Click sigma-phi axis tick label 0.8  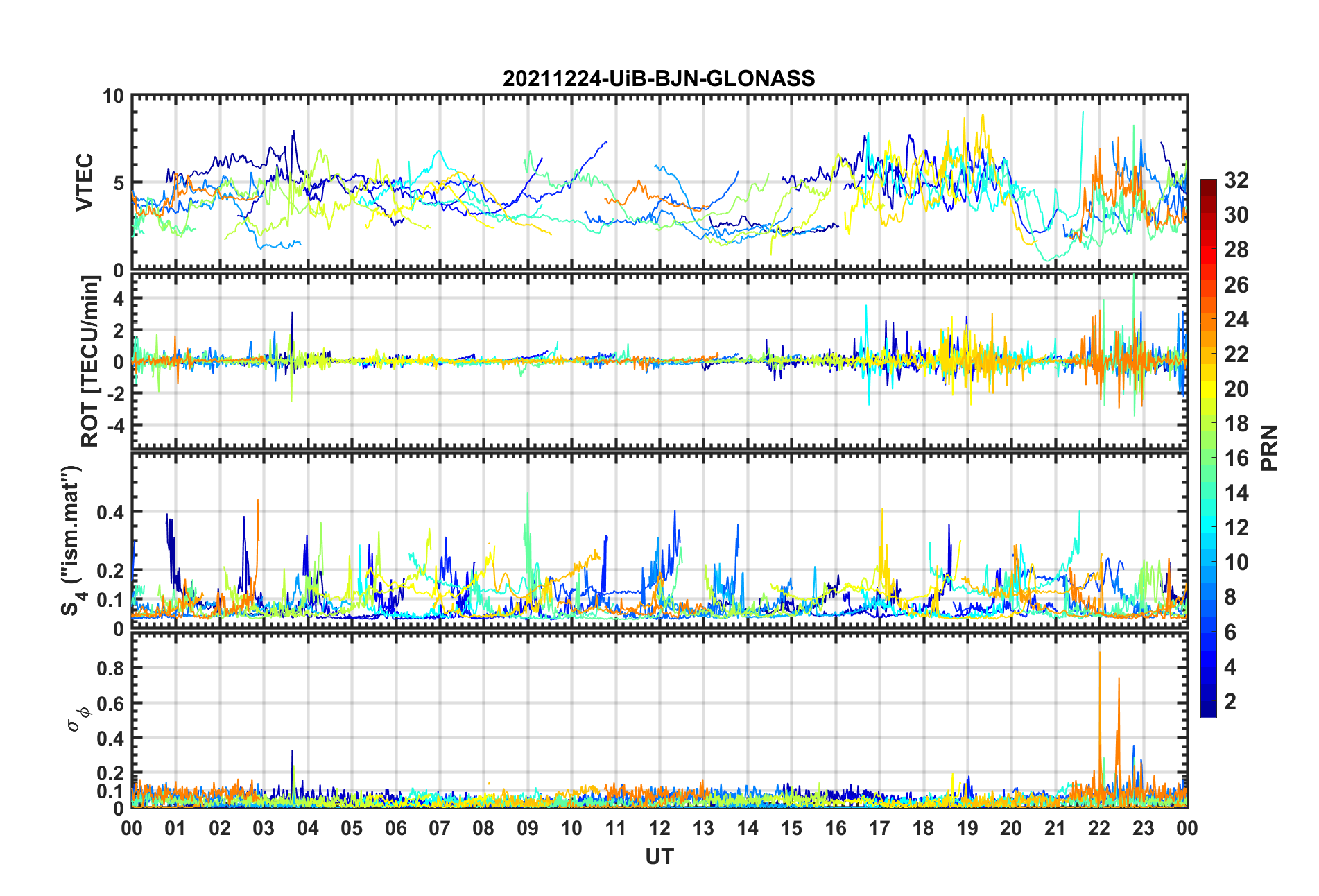point(111,669)
